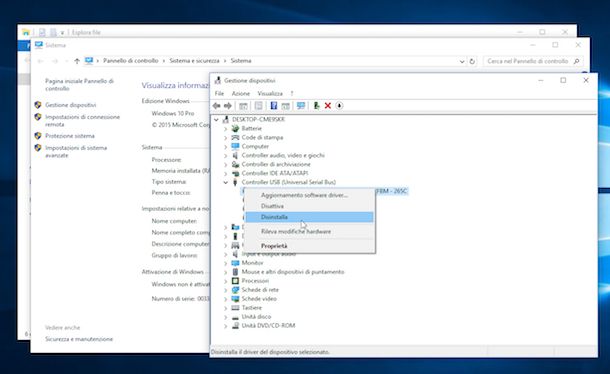Collapse the Controller USB category

coord(226,182)
